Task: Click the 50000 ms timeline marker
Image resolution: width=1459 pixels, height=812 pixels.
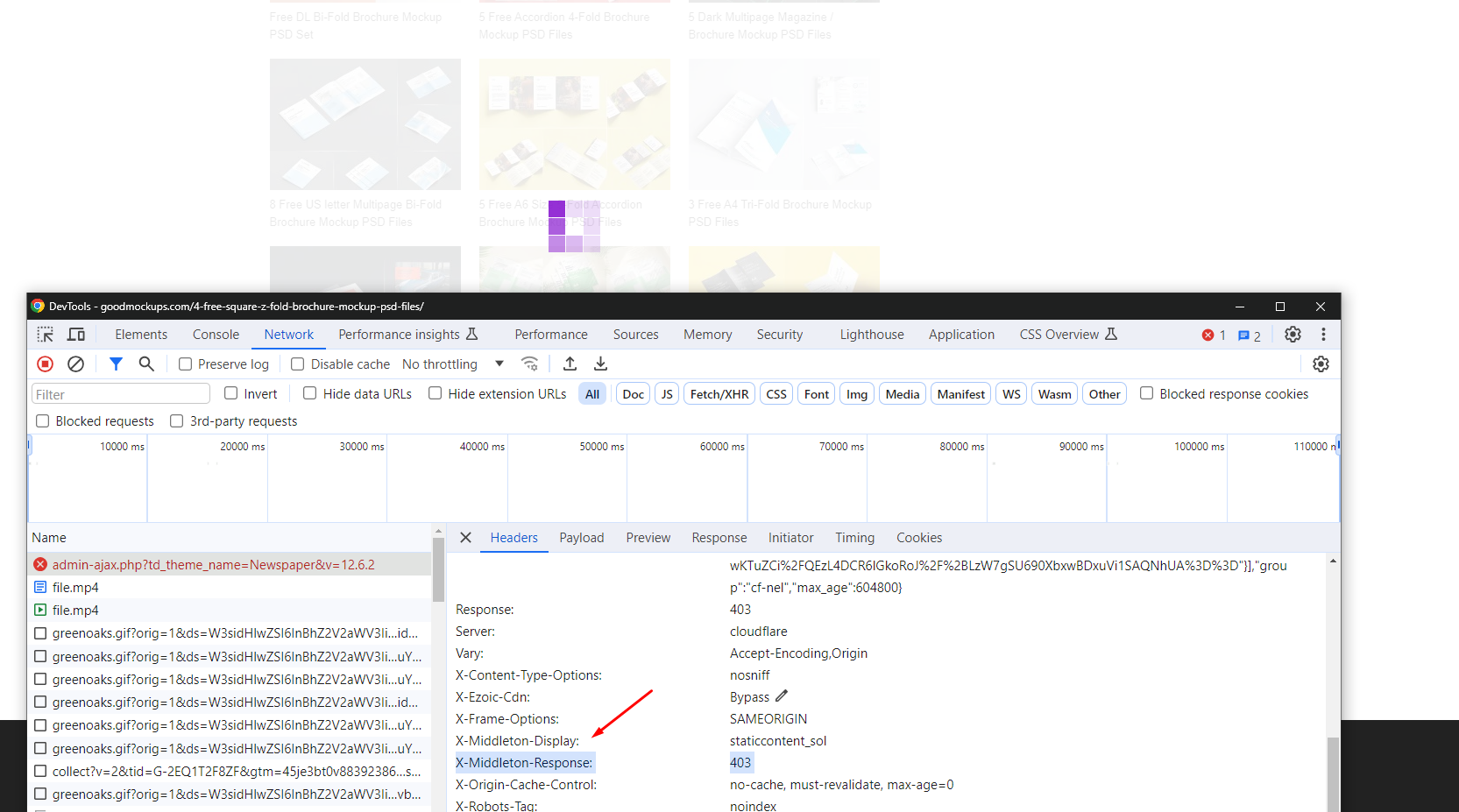Action: pyautogui.click(x=601, y=446)
